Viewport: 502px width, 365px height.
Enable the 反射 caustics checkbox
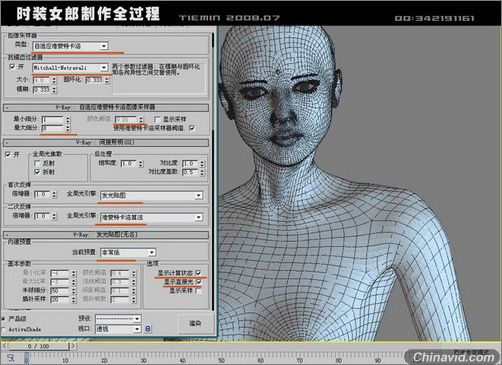pyautogui.click(x=37, y=163)
